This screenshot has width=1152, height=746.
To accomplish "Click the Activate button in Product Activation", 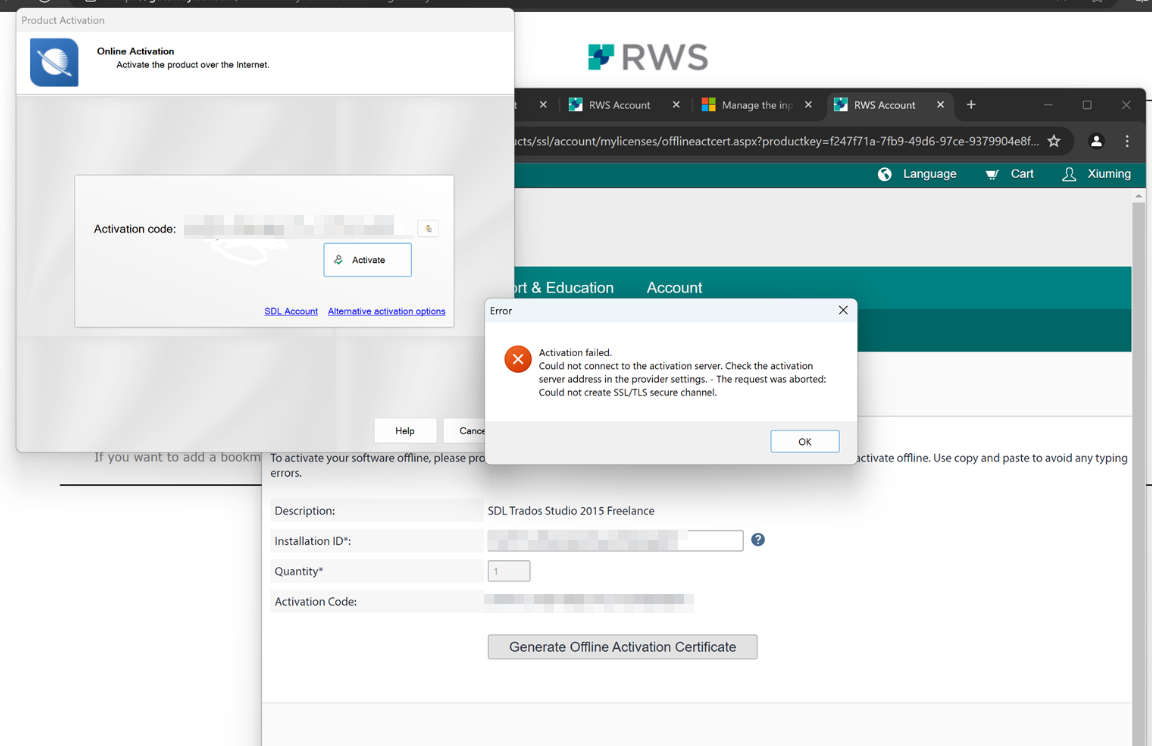I will pyautogui.click(x=367, y=260).
